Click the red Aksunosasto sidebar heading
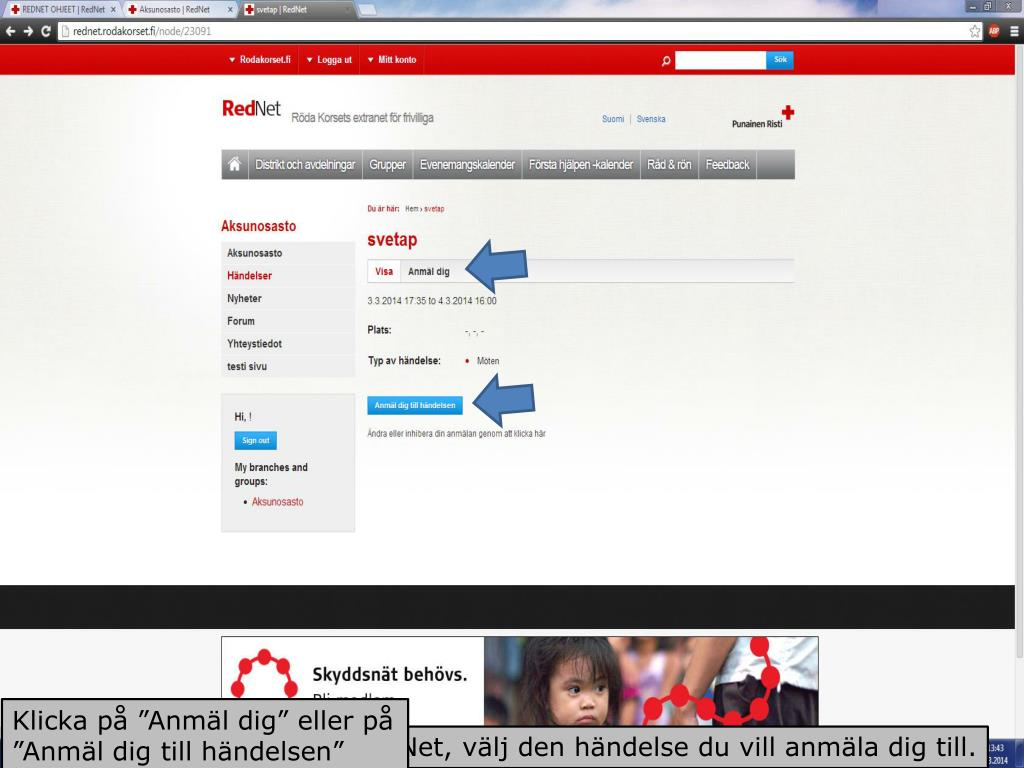The width and height of the screenshot is (1024, 768). coord(259,227)
